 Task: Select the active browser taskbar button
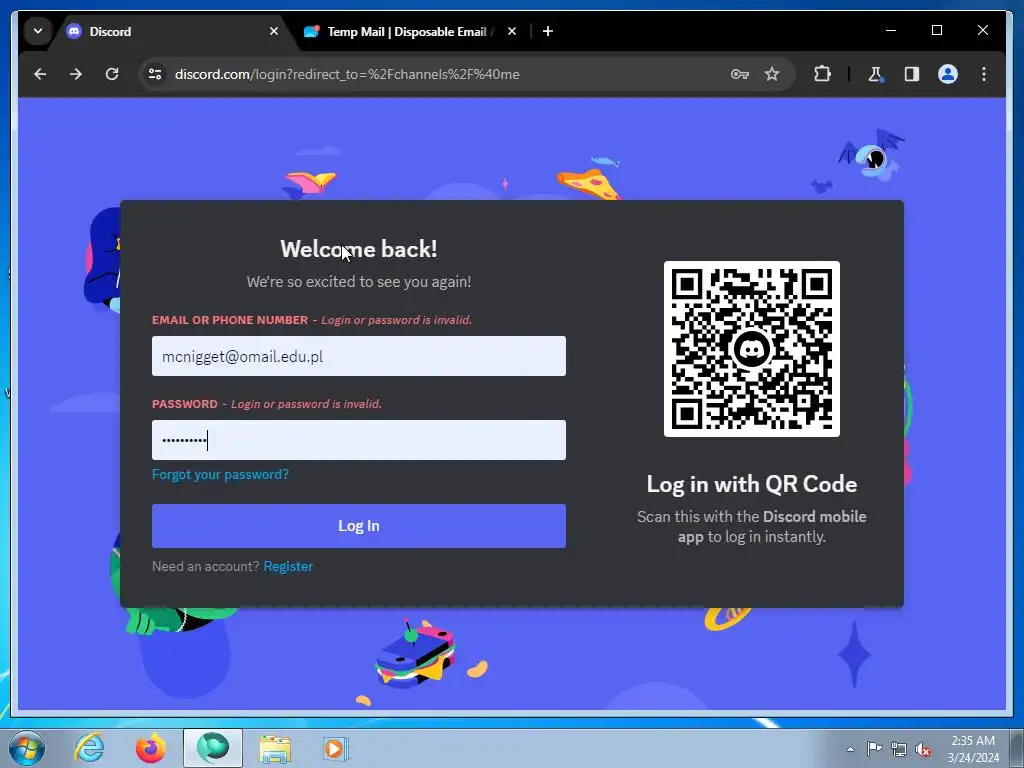(x=213, y=748)
